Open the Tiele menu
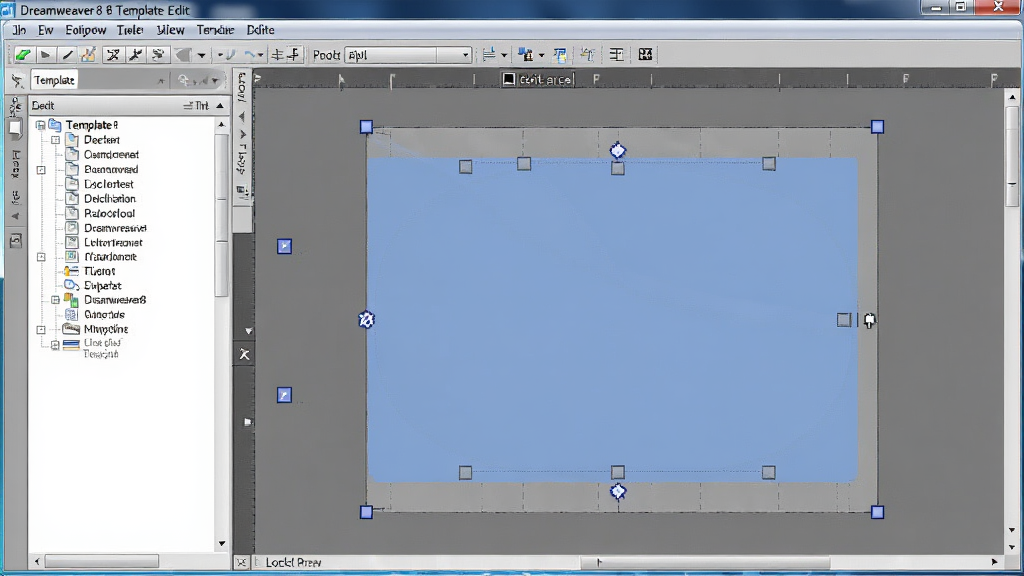The width and height of the screenshot is (1024, 576). point(130,30)
